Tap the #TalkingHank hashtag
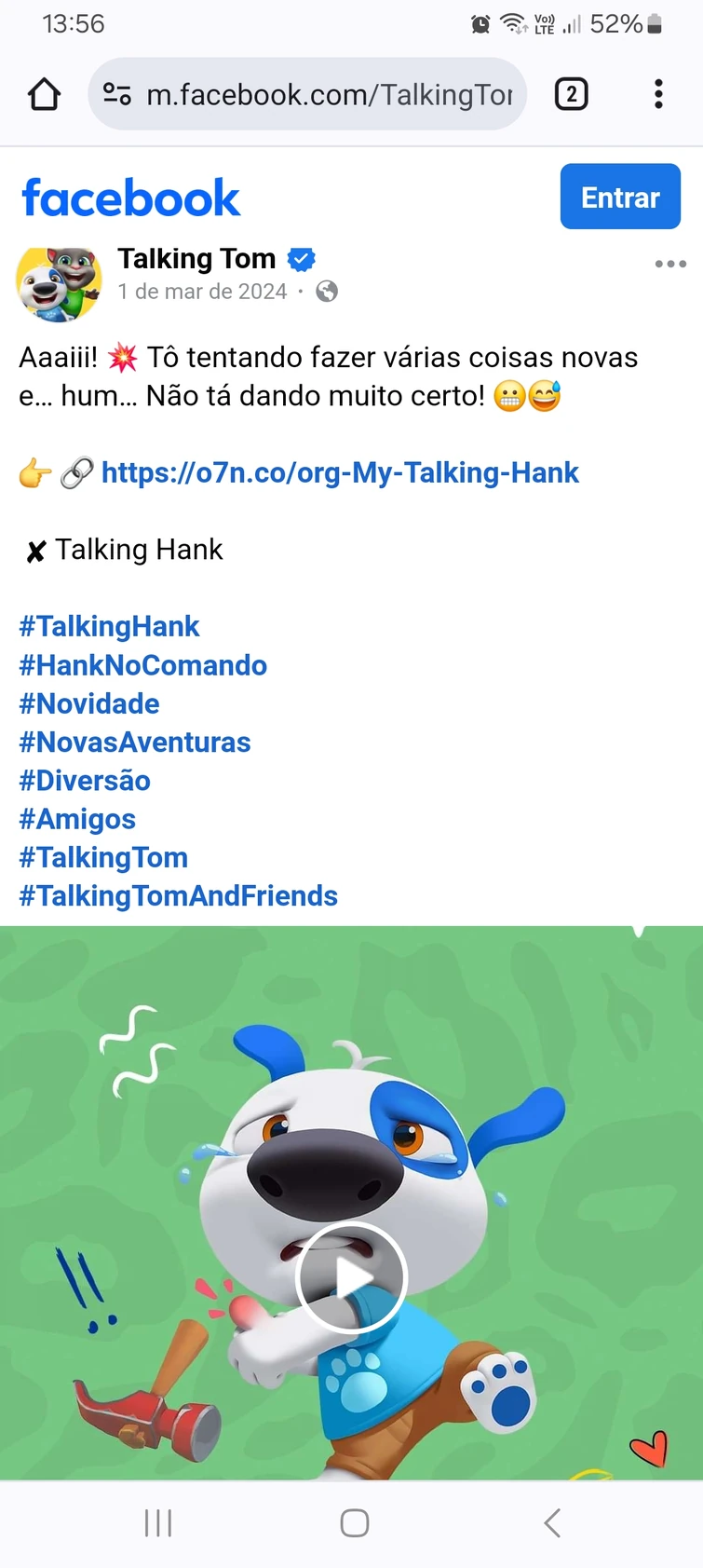This screenshot has width=703, height=1568. tap(108, 626)
